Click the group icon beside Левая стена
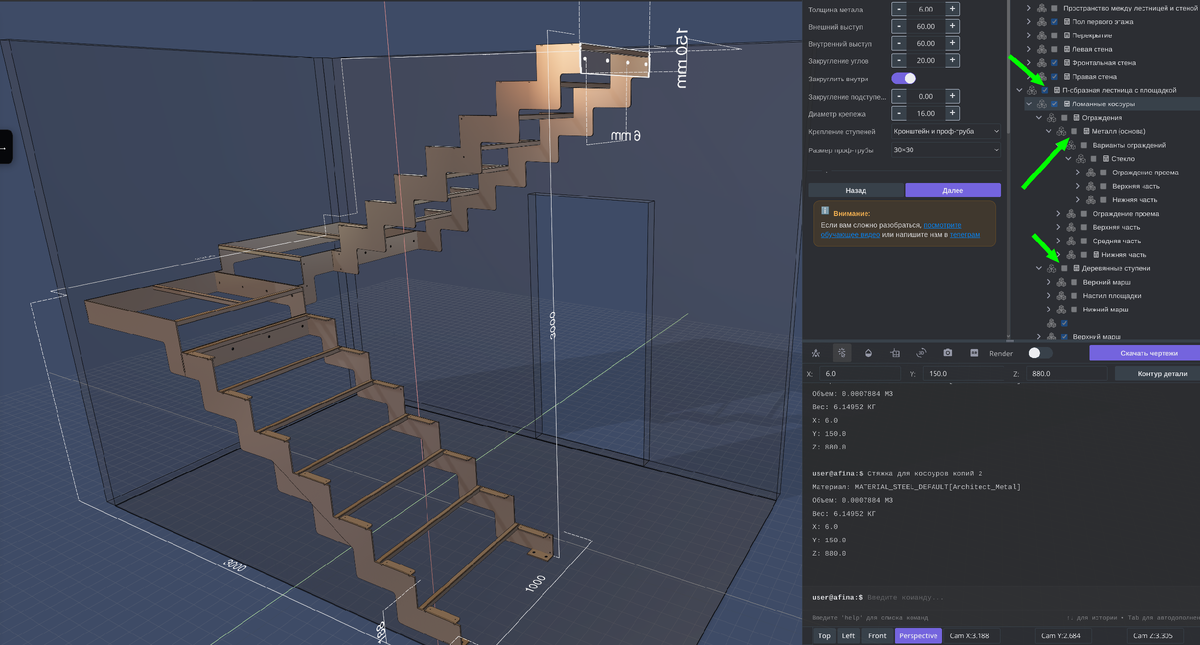 [1041, 49]
